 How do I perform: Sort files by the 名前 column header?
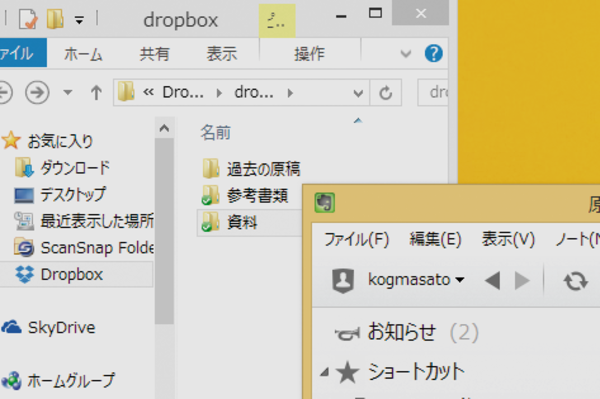click(x=216, y=133)
